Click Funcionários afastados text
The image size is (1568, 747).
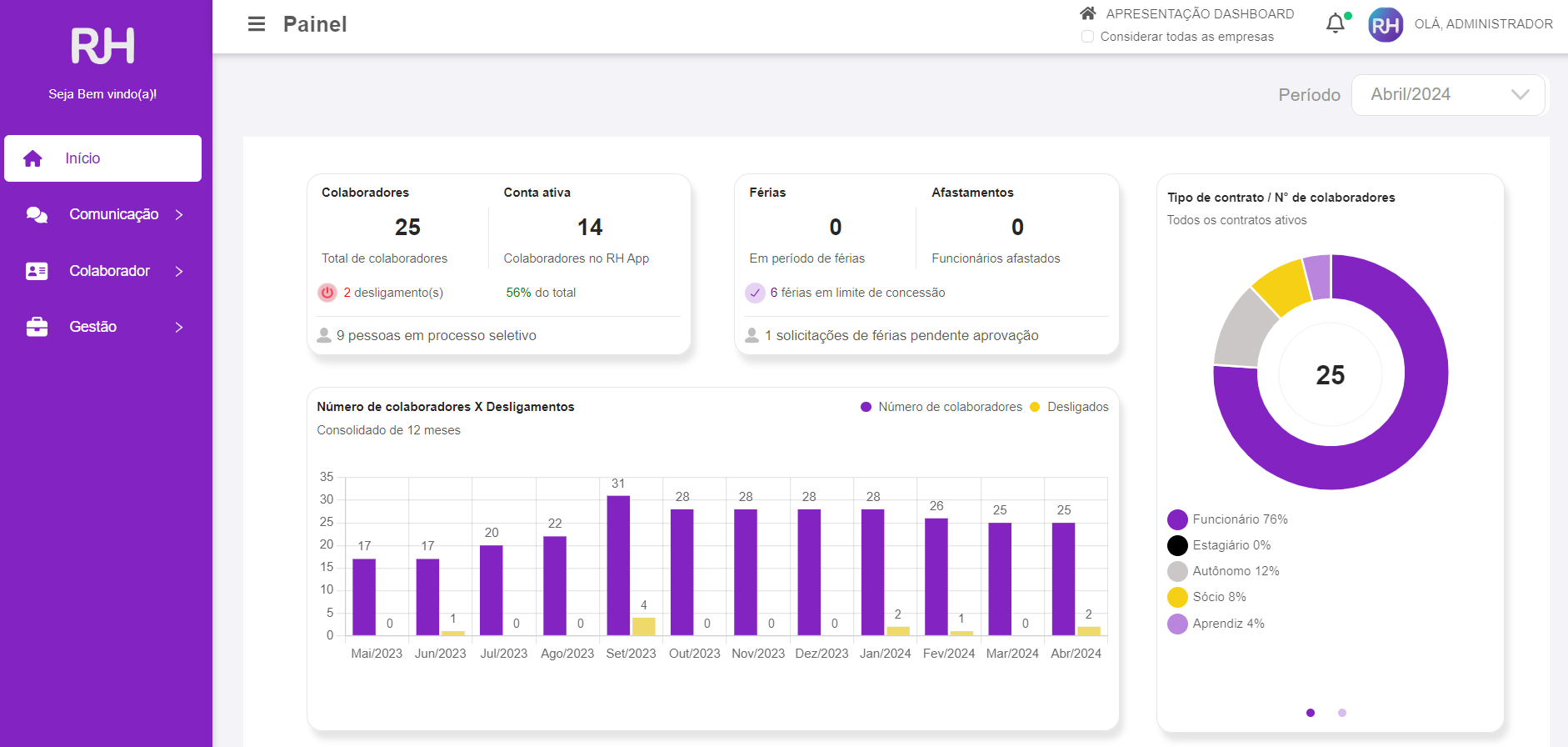[996, 258]
